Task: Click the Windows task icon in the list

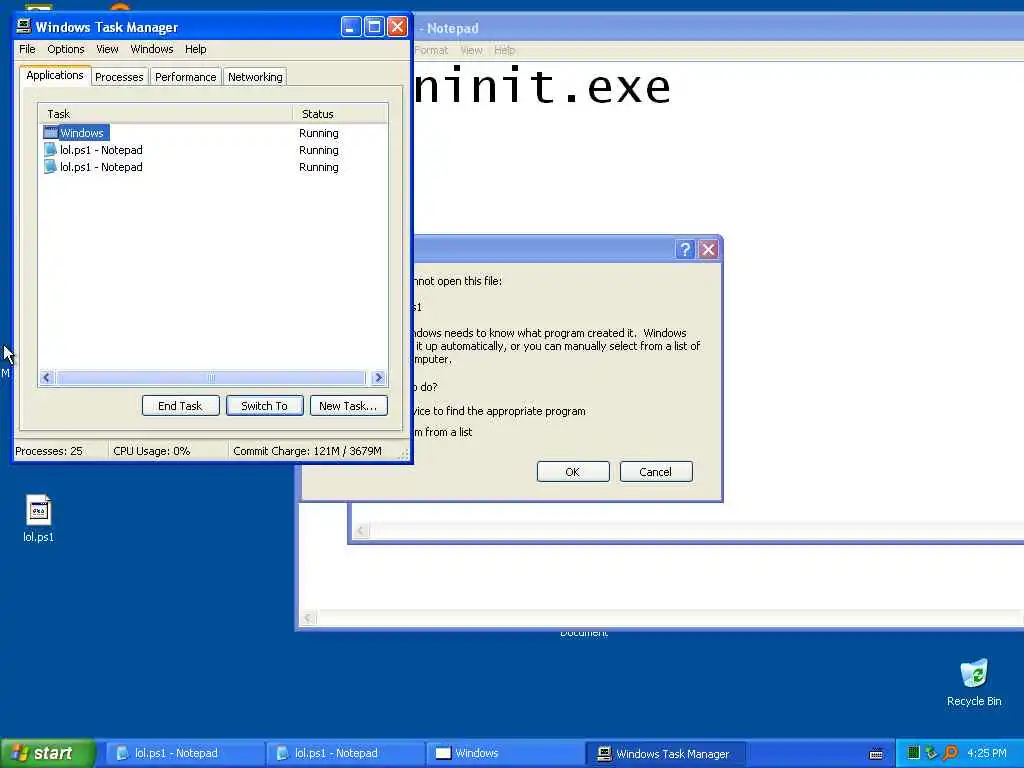Action: tap(50, 133)
